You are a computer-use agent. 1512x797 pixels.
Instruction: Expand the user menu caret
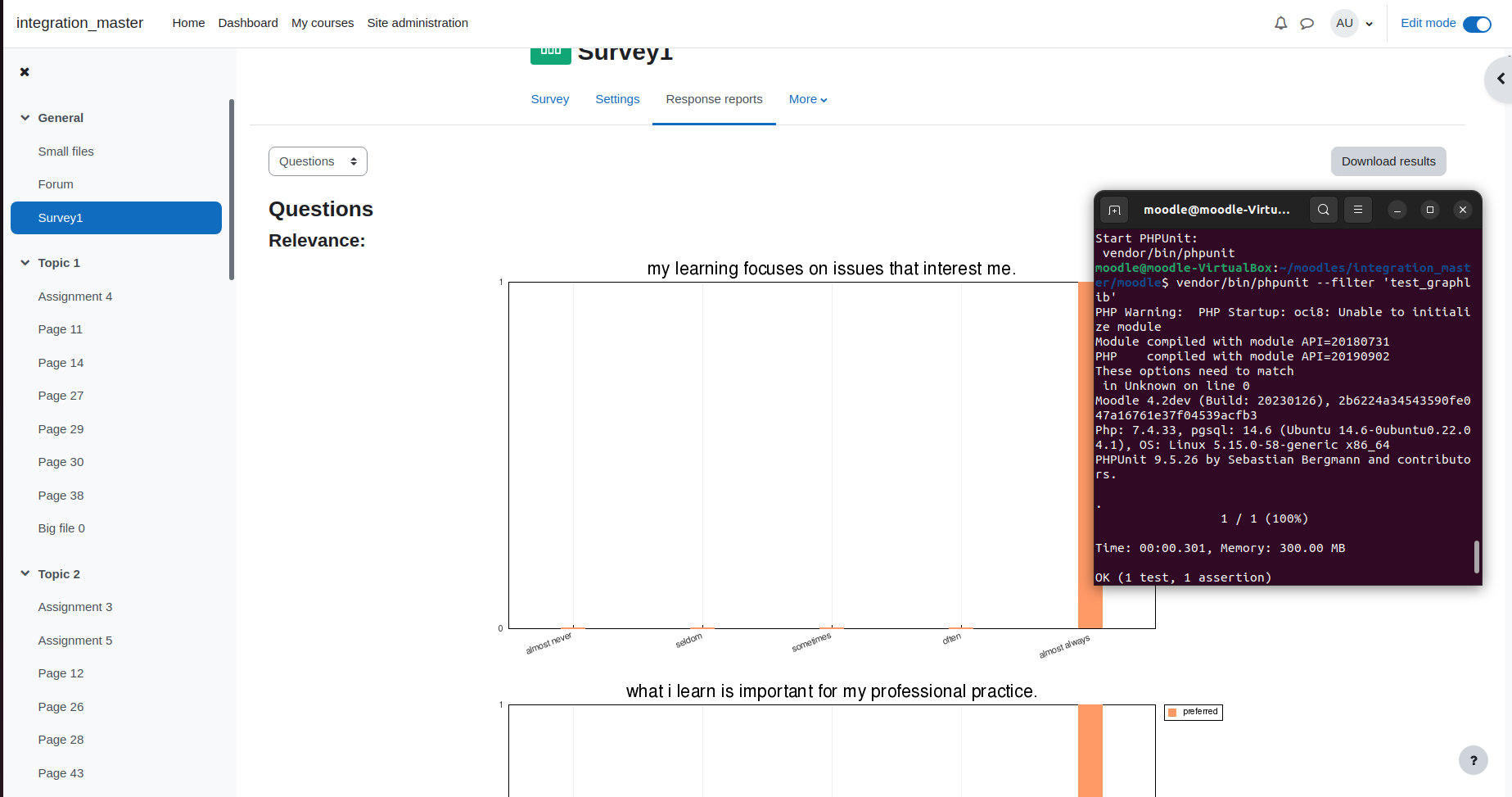(1369, 24)
